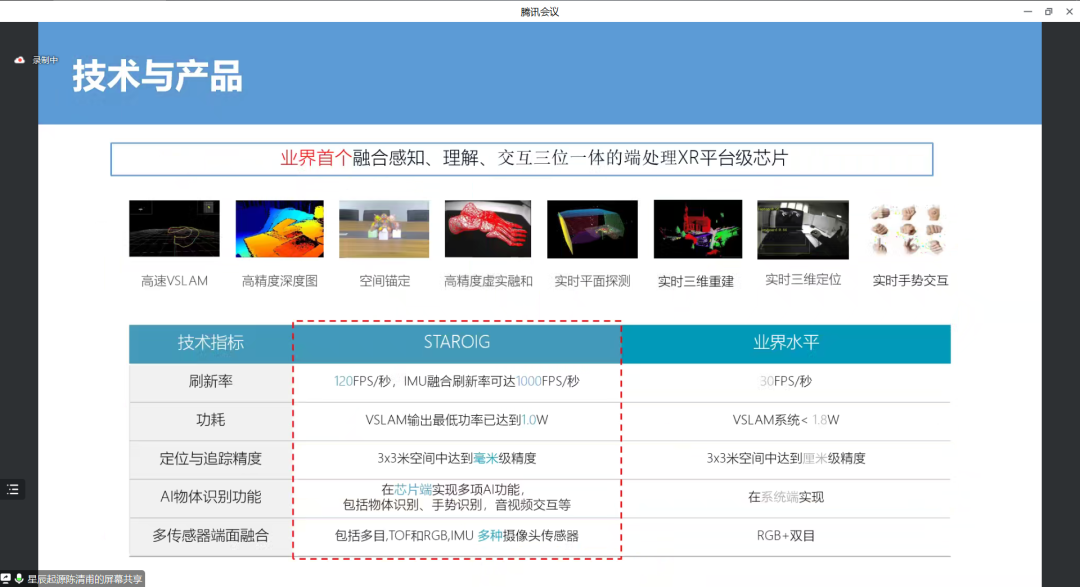Open the list panel icon on left sidebar
The width and height of the screenshot is (1080, 587).
(x=12, y=489)
